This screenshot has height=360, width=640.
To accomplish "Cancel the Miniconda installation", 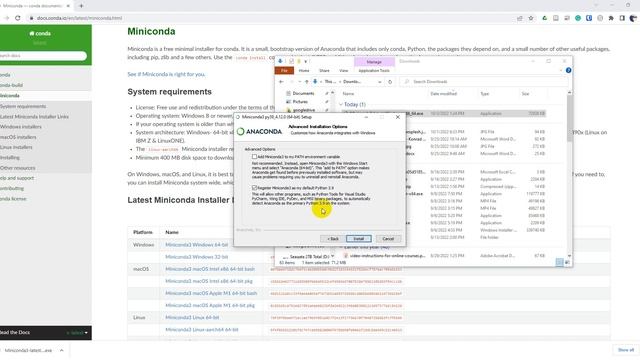I will 388,239.
